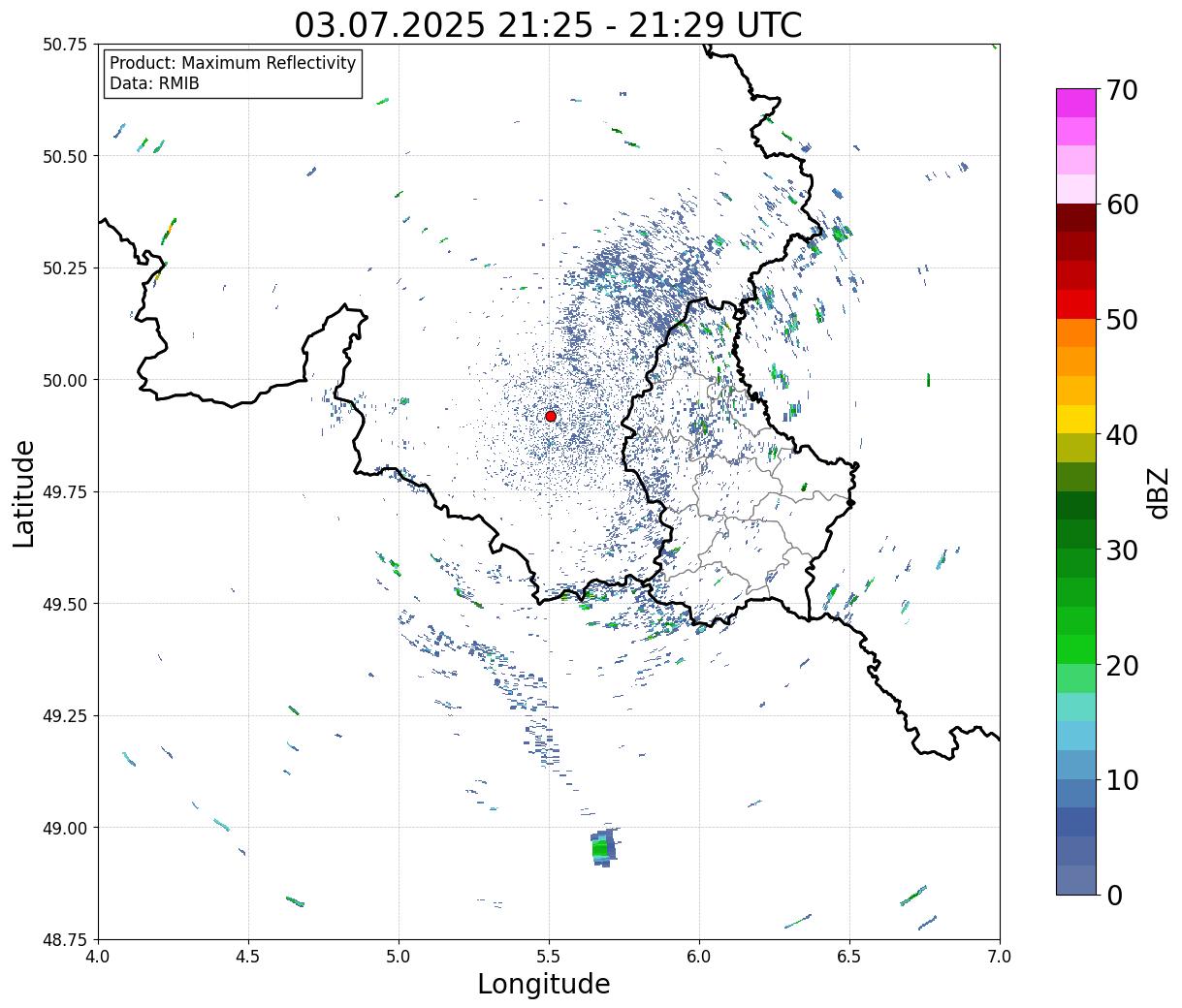The image size is (1182, 1008).
Task: Click the colorbar tick label 40
Action: [1121, 435]
